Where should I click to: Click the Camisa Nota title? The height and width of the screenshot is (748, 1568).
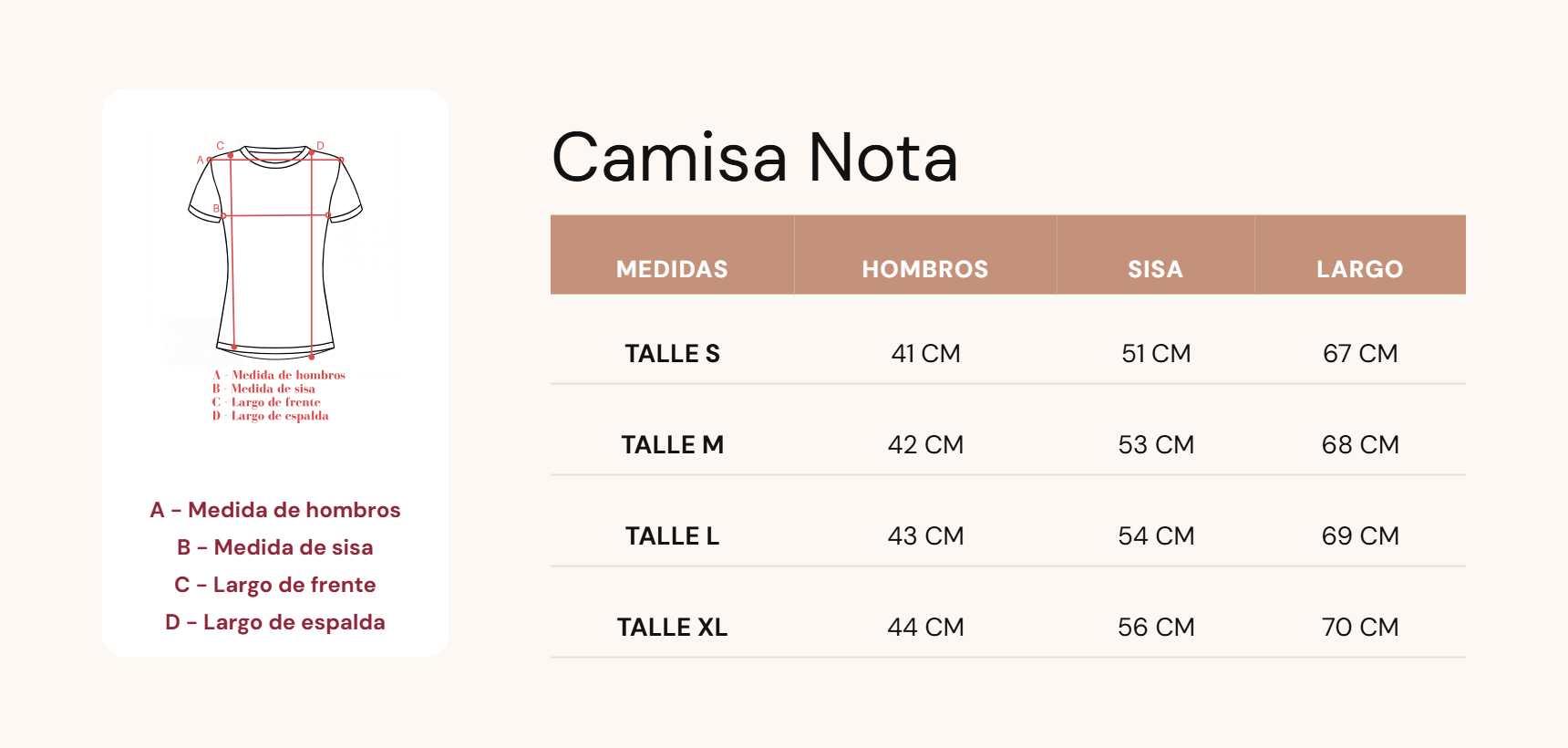point(755,158)
